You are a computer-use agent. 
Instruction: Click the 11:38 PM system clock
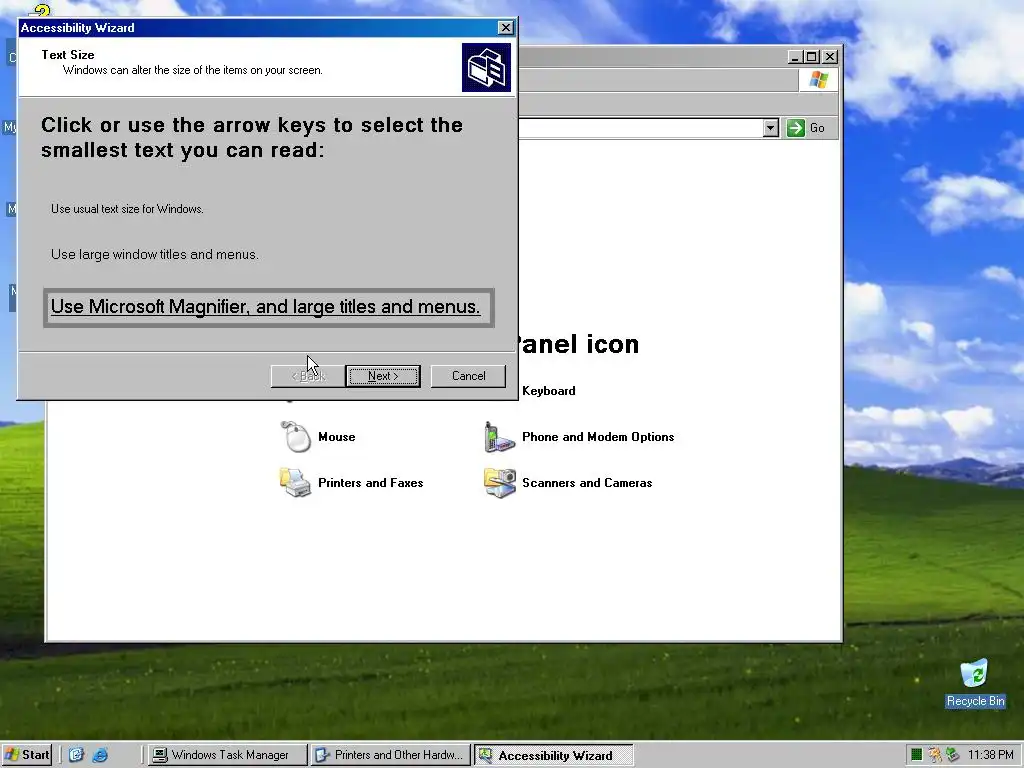click(x=991, y=755)
